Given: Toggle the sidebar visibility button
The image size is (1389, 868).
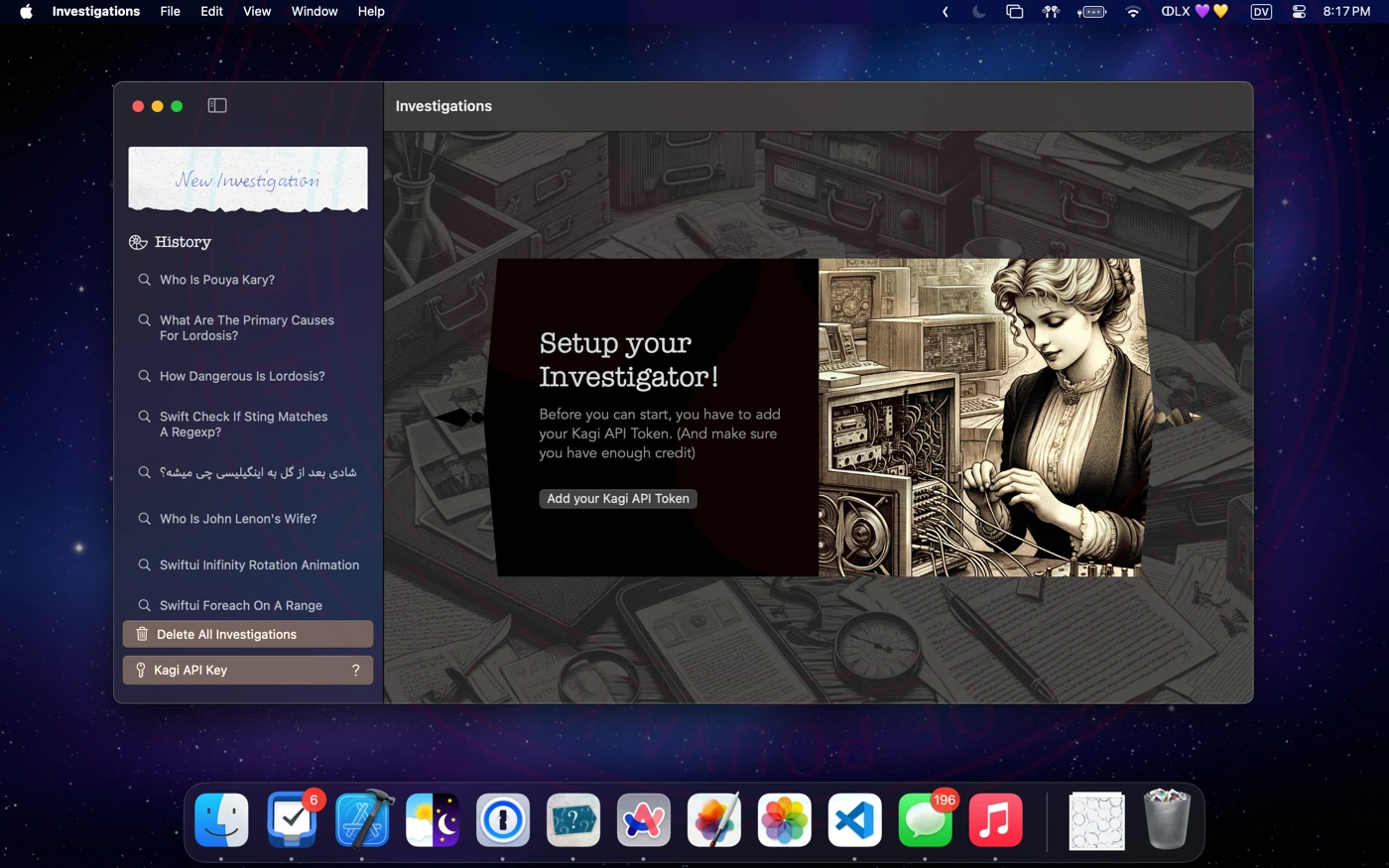Looking at the screenshot, I should tap(217, 106).
